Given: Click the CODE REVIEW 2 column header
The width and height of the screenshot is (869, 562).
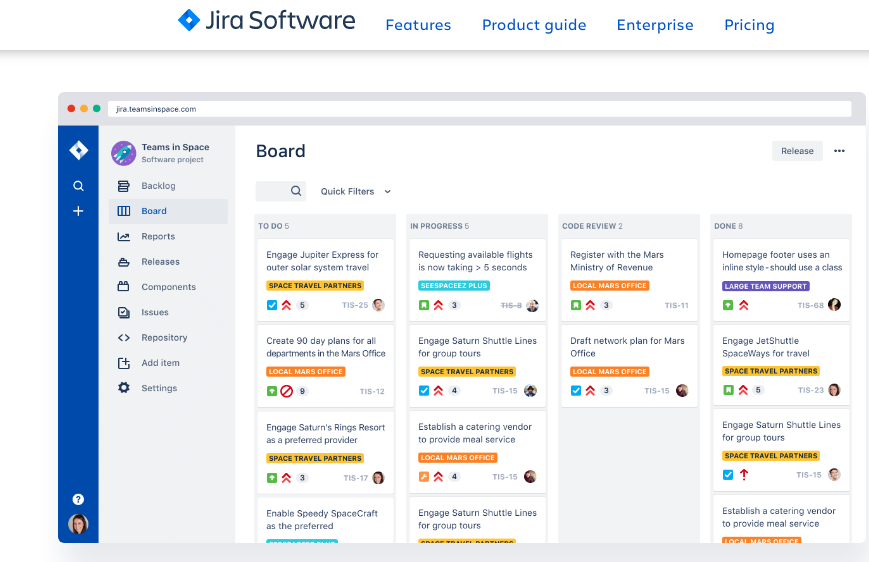Looking at the screenshot, I should click(592, 226).
